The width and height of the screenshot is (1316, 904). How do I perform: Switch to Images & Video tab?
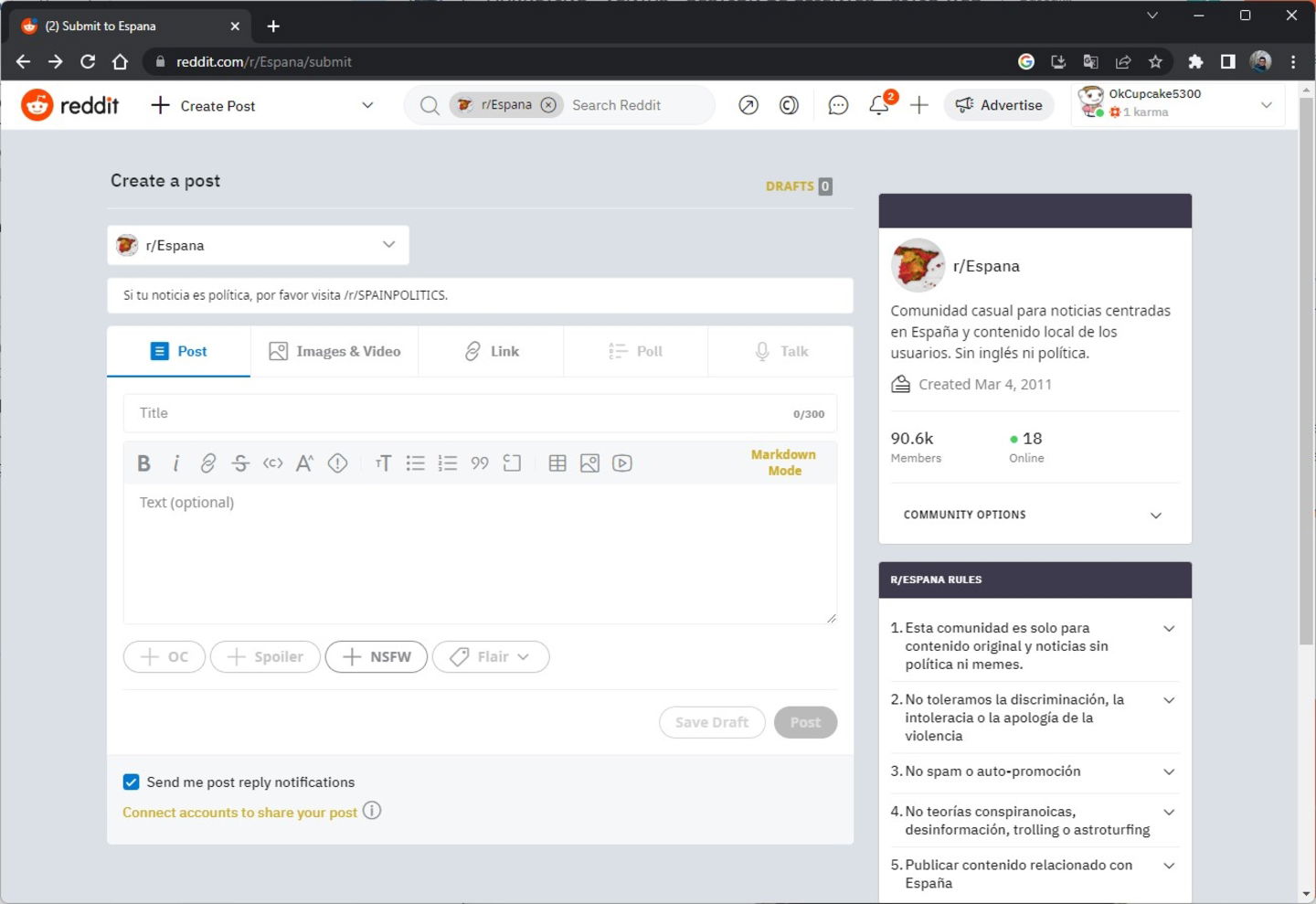334,351
